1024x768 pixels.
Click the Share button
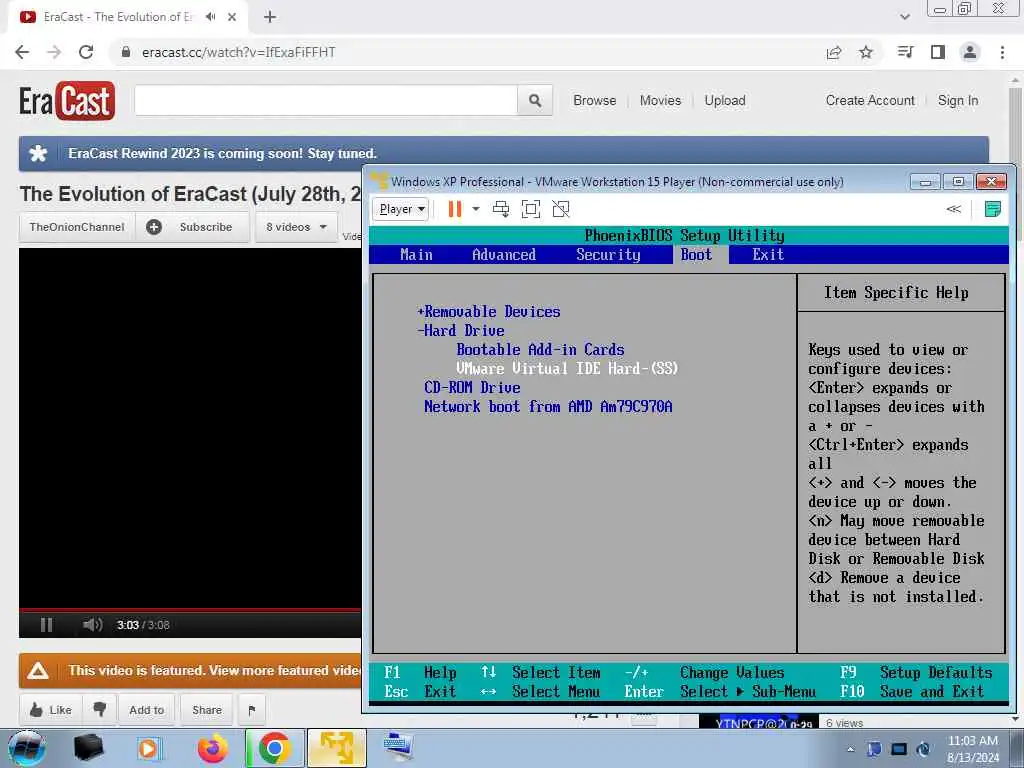[x=207, y=710]
